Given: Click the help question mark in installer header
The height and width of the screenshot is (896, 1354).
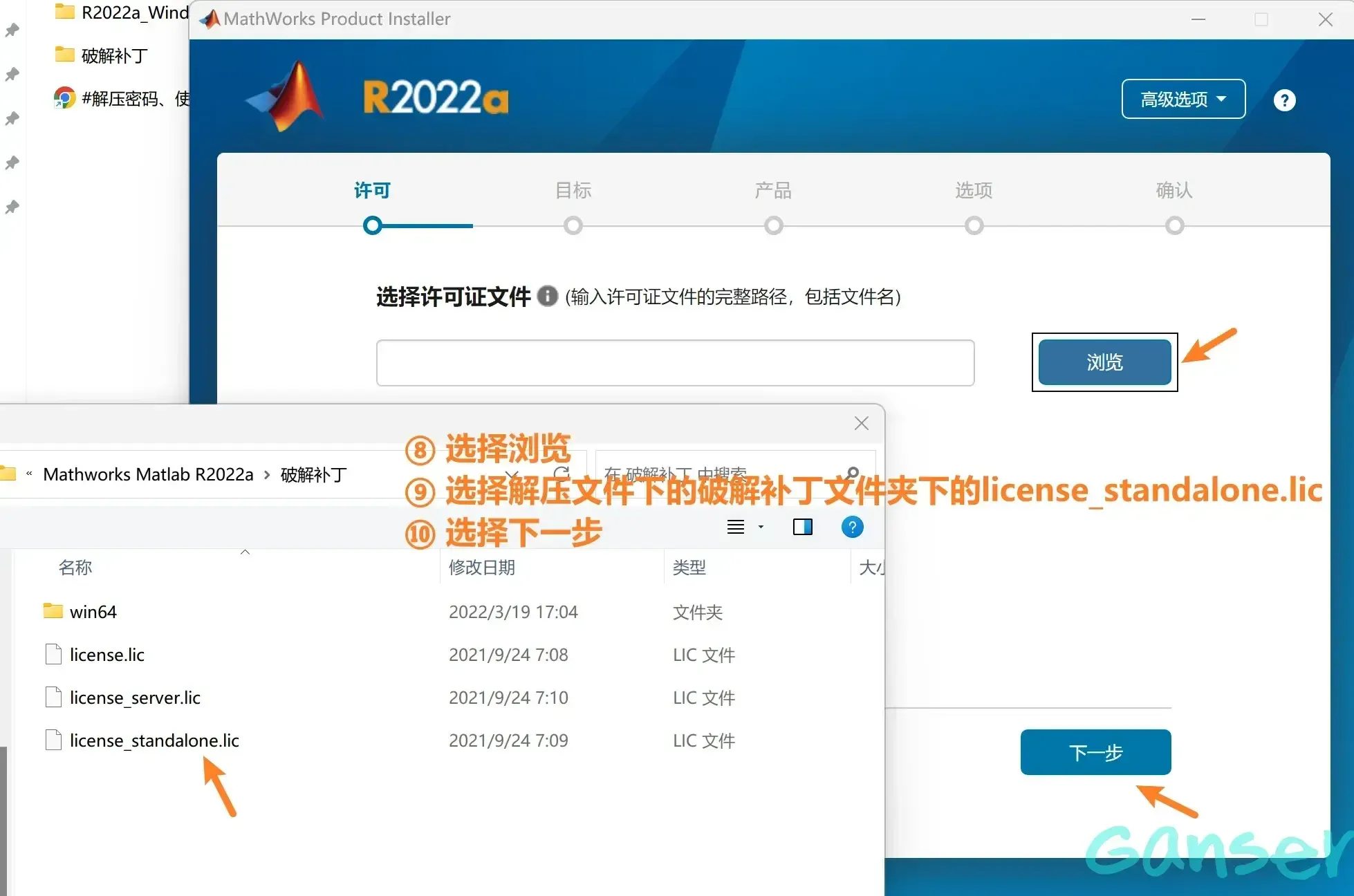Looking at the screenshot, I should tap(1284, 100).
